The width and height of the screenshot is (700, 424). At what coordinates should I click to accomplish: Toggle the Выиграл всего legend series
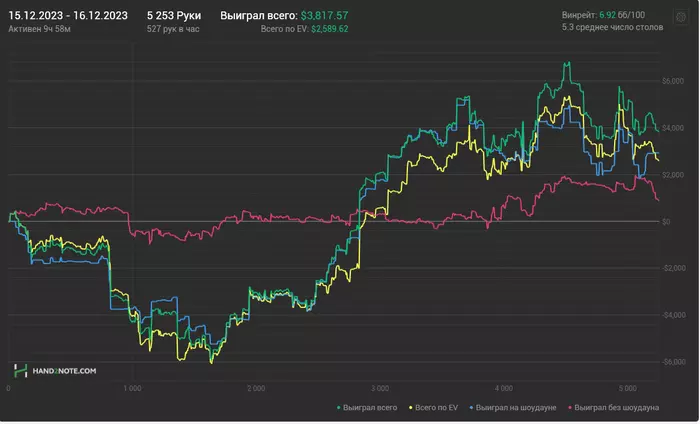(370, 409)
